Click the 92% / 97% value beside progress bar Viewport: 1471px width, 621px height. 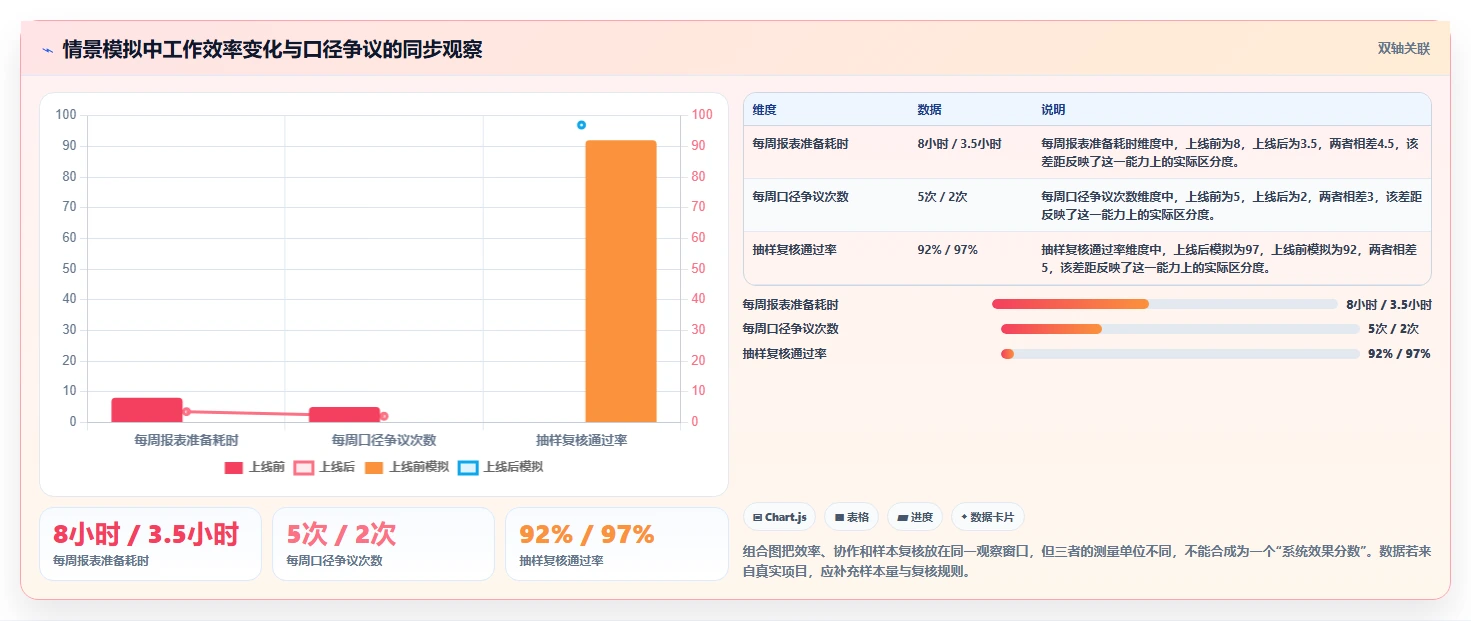1399,354
